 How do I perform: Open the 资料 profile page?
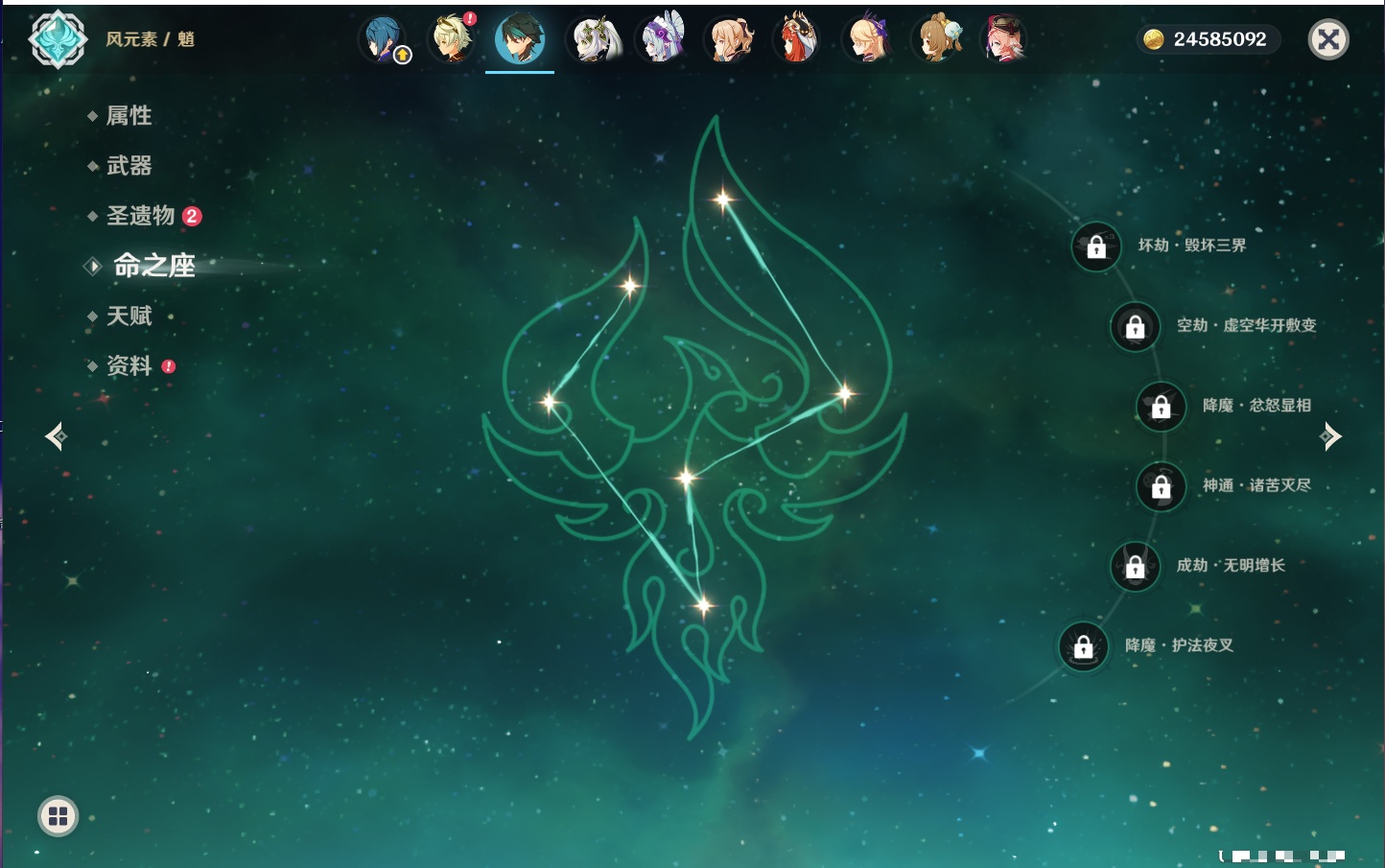129,365
